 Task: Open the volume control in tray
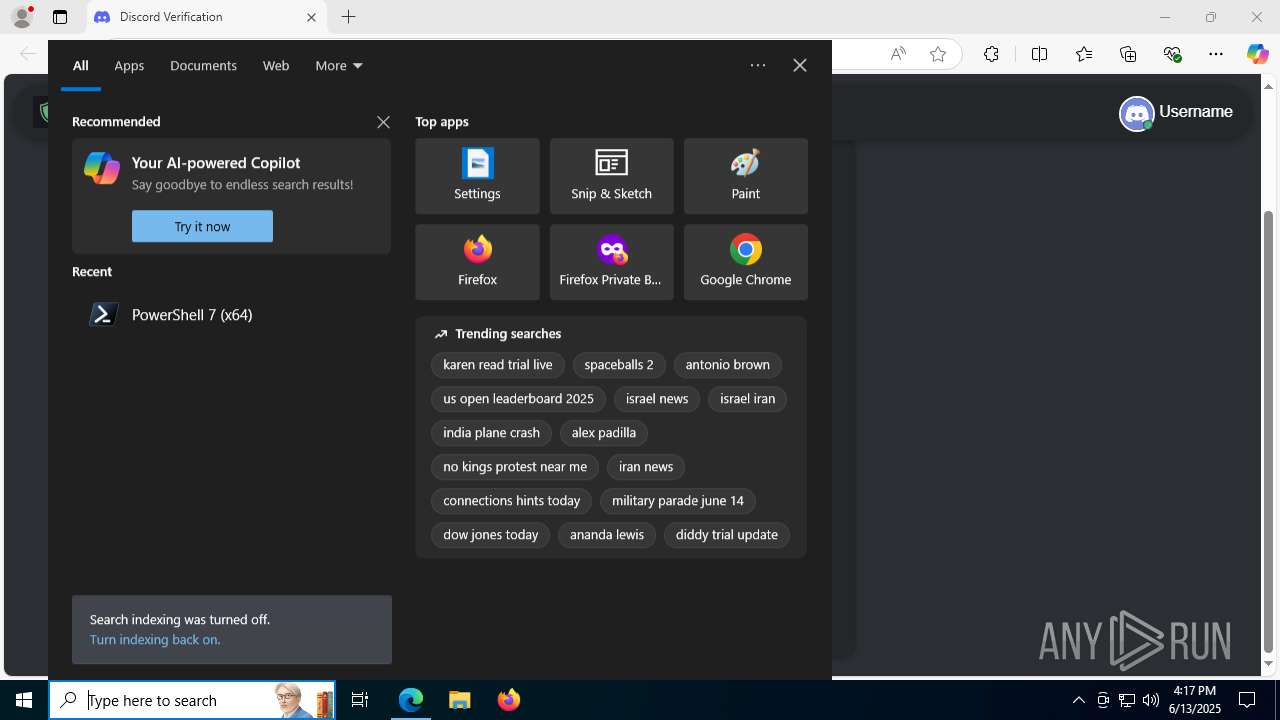(1150, 700)
